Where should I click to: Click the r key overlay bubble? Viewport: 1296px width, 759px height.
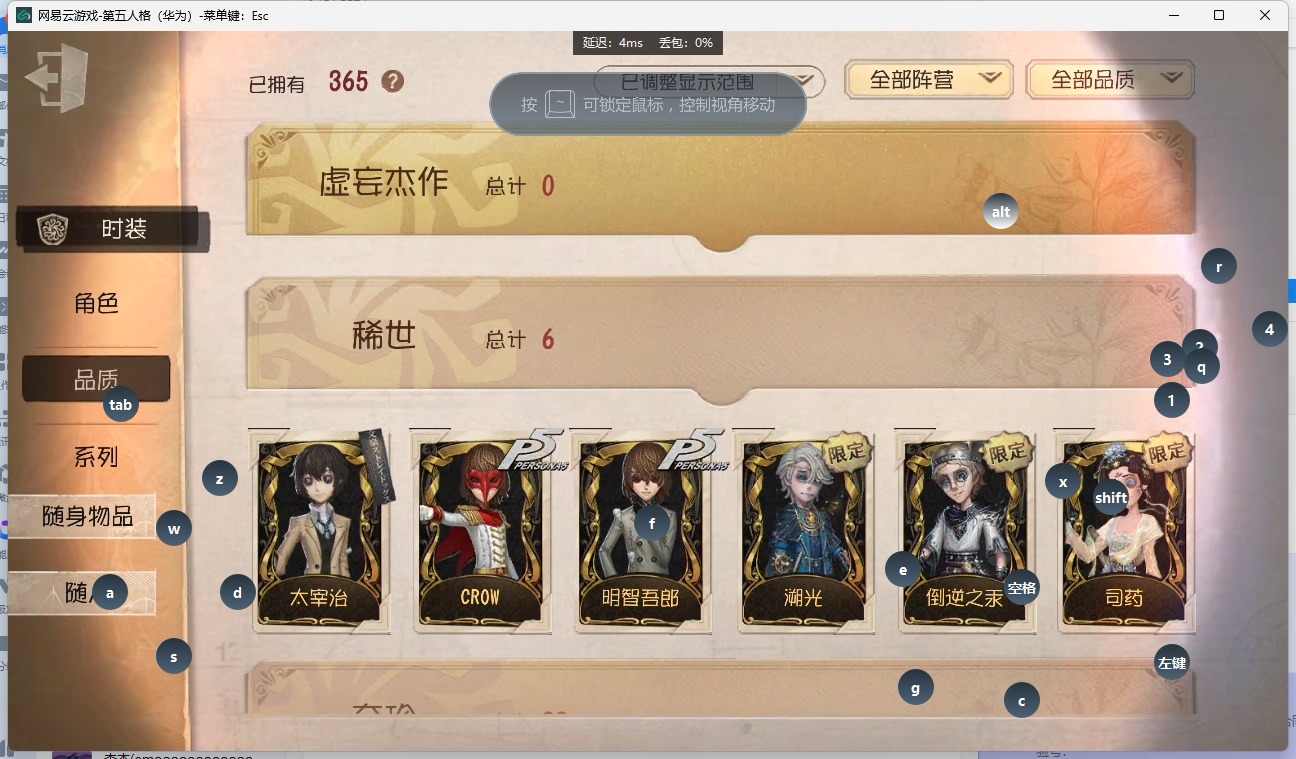pyautogui.click(x=1219, y=267)
